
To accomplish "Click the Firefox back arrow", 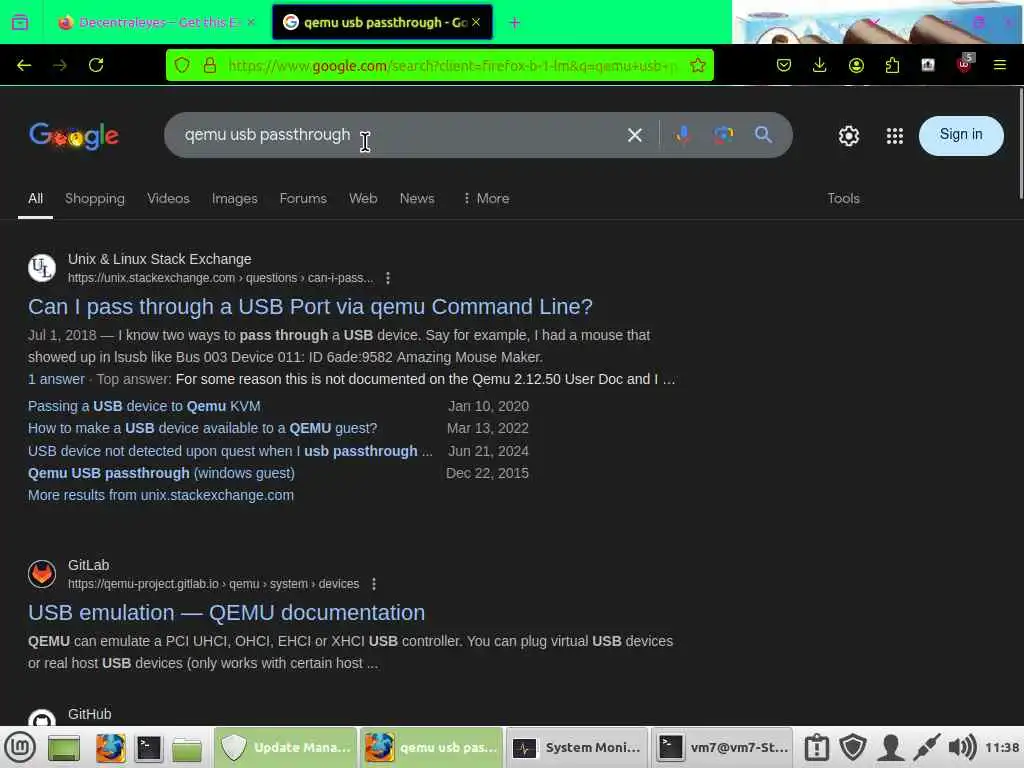I will point(24,65).
